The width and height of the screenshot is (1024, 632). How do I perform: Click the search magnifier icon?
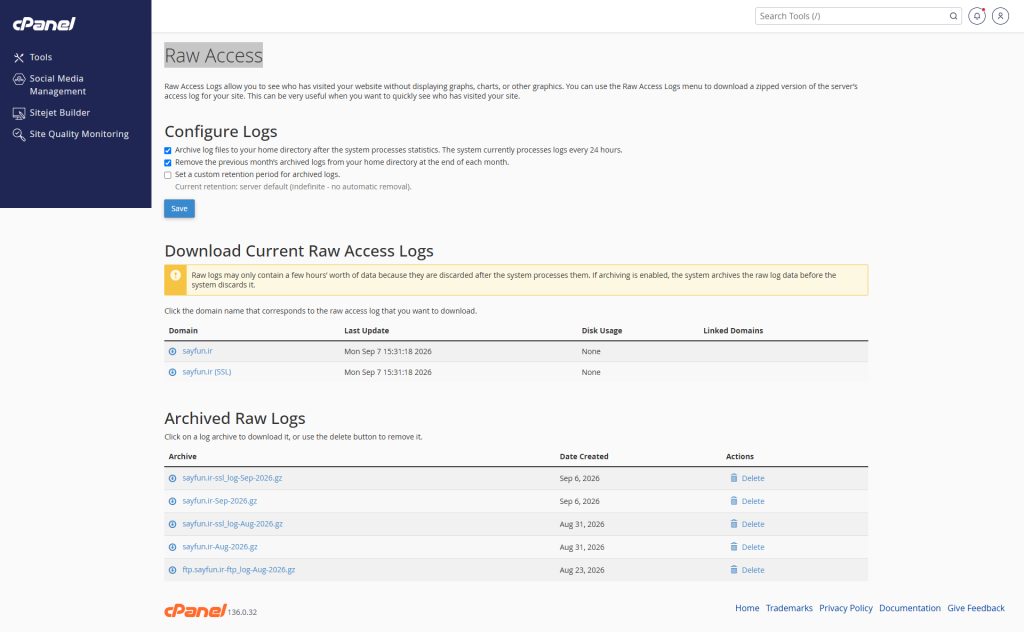coord(953,16)
